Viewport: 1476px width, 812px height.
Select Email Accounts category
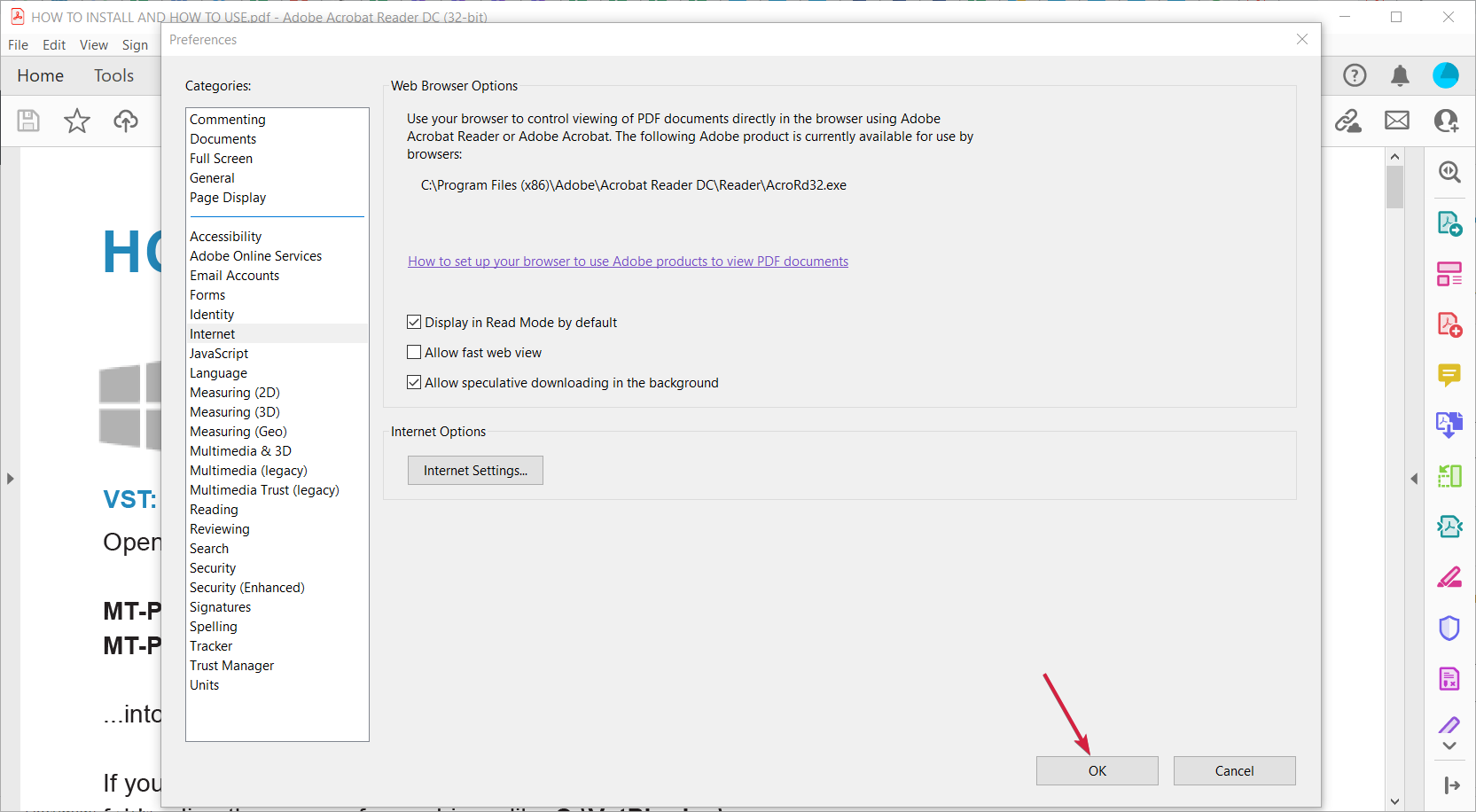click(x=234, y=276)
